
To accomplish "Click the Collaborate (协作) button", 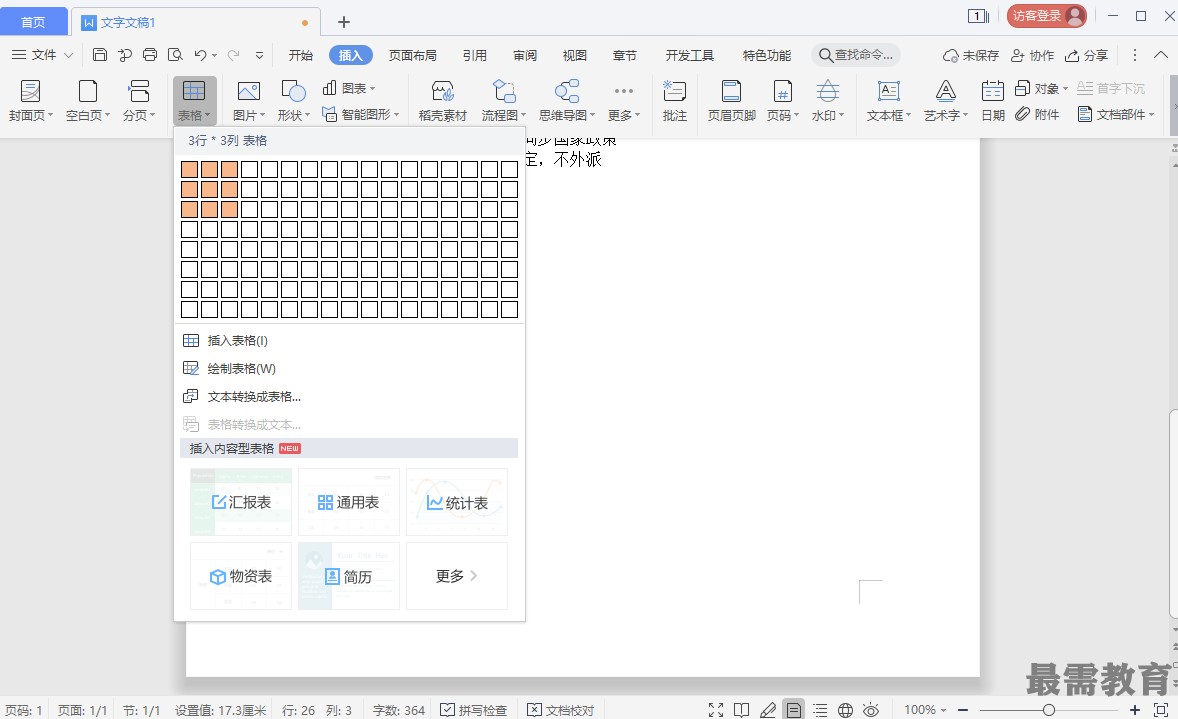I will [x=1032, y=55].
